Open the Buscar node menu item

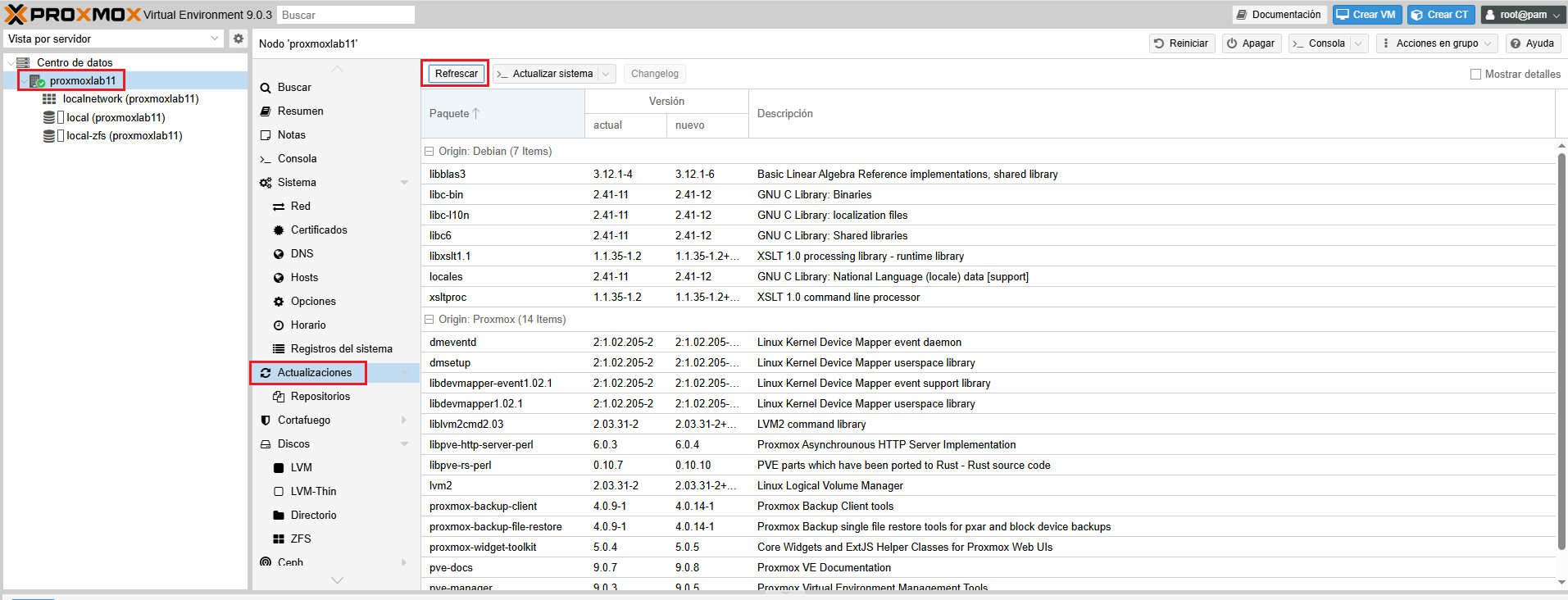tap(294, 88)
